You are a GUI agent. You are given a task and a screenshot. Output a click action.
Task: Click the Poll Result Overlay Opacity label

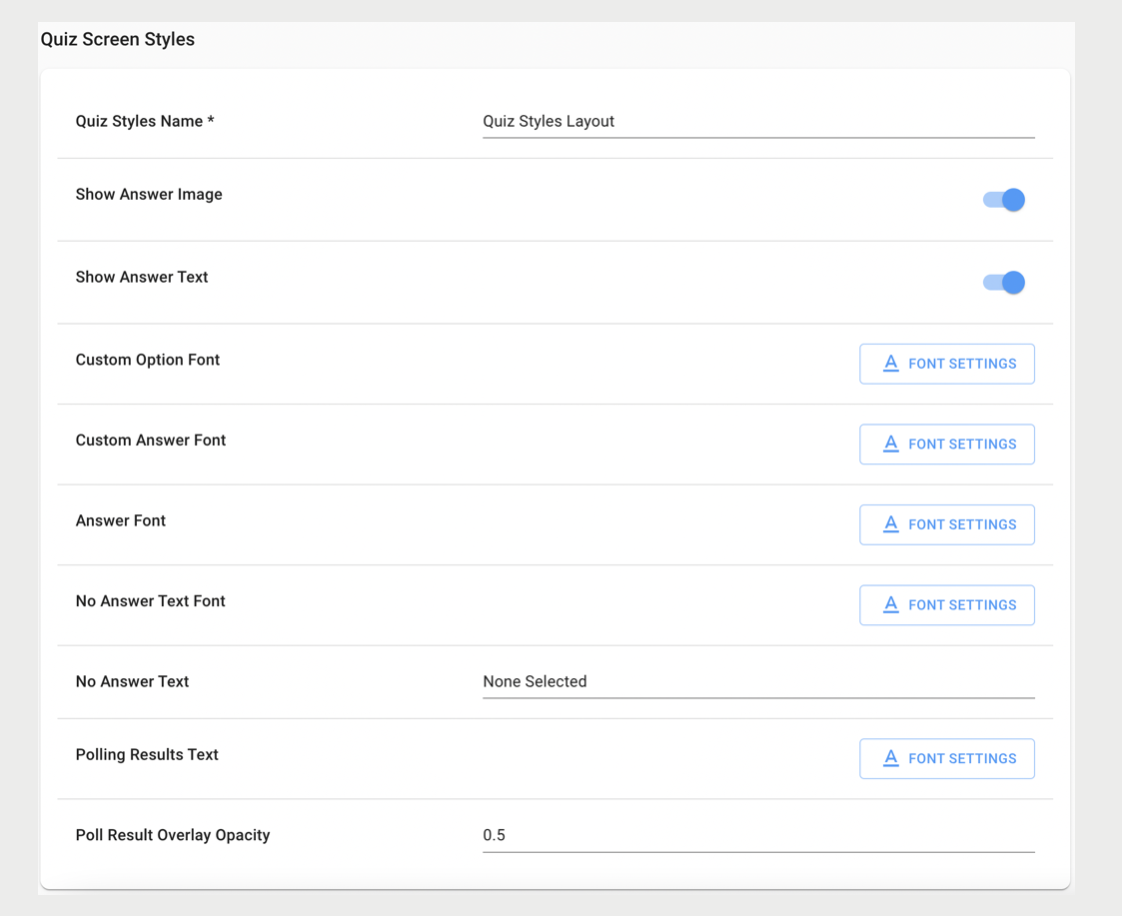pos(172,835)
